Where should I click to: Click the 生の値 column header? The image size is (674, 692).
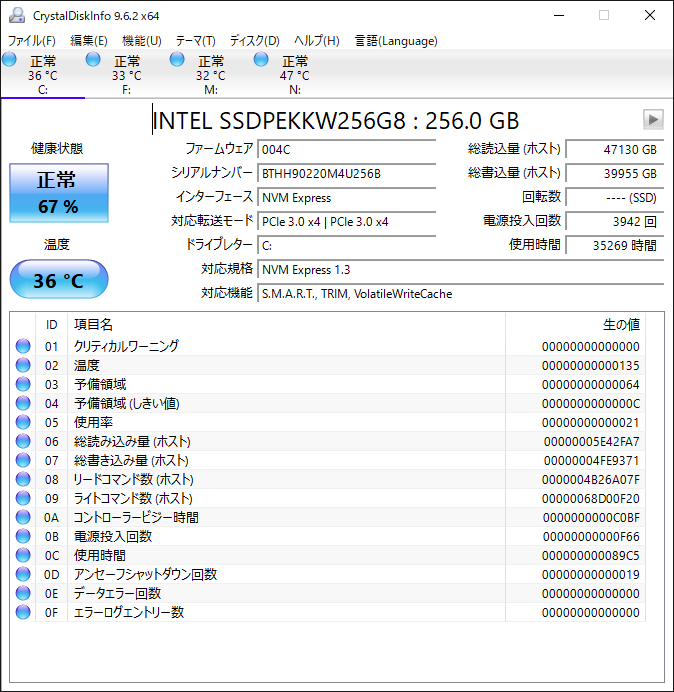pos(620,325)
